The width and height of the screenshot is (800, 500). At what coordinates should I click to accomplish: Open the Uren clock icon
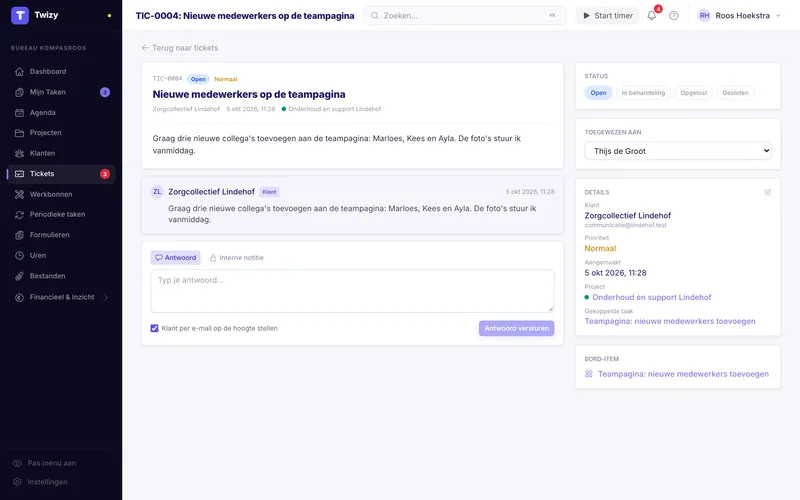[19, 255]
